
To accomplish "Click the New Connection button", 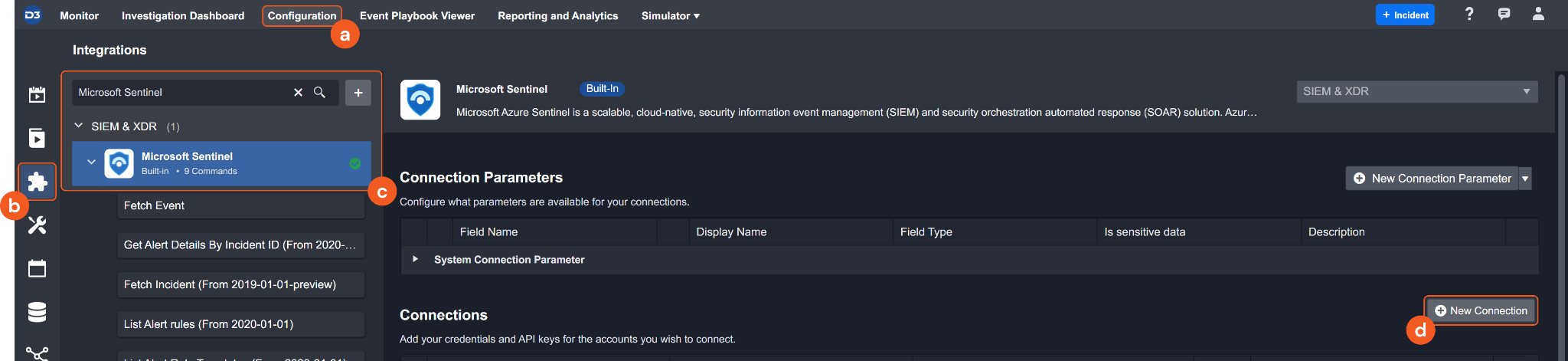I will 1481,310.
